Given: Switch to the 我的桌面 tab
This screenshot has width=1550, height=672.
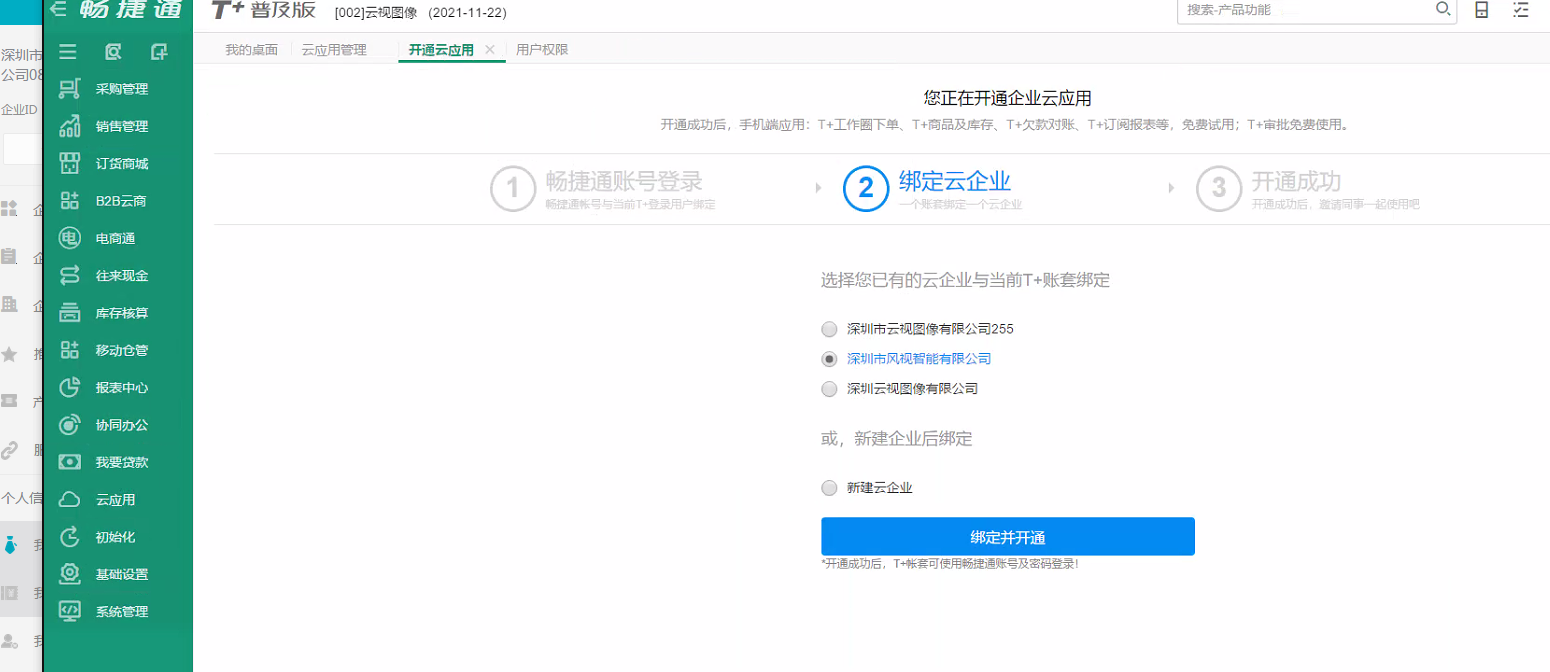Looking at the screenshot, I should pos(251,49).
